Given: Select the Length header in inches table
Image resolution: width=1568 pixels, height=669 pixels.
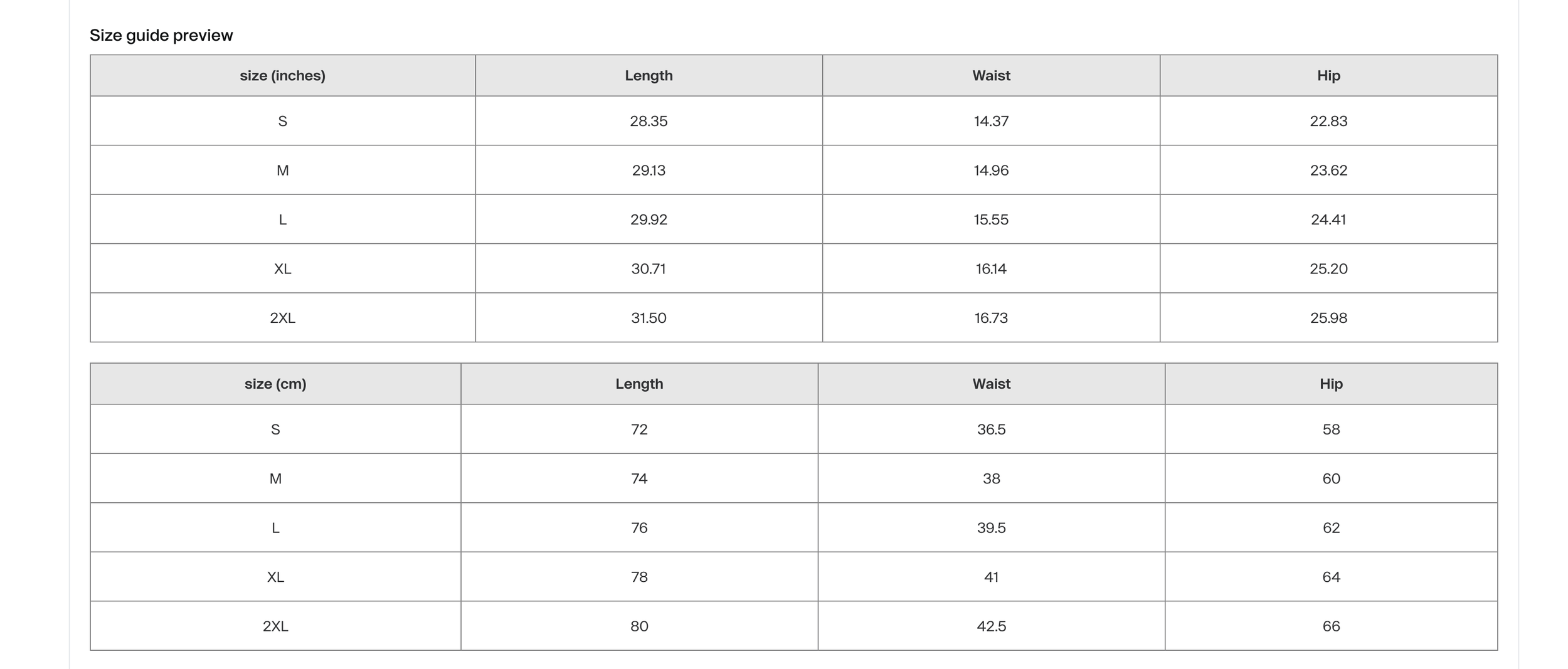Looking at the screenshot, I should (649, 75).
